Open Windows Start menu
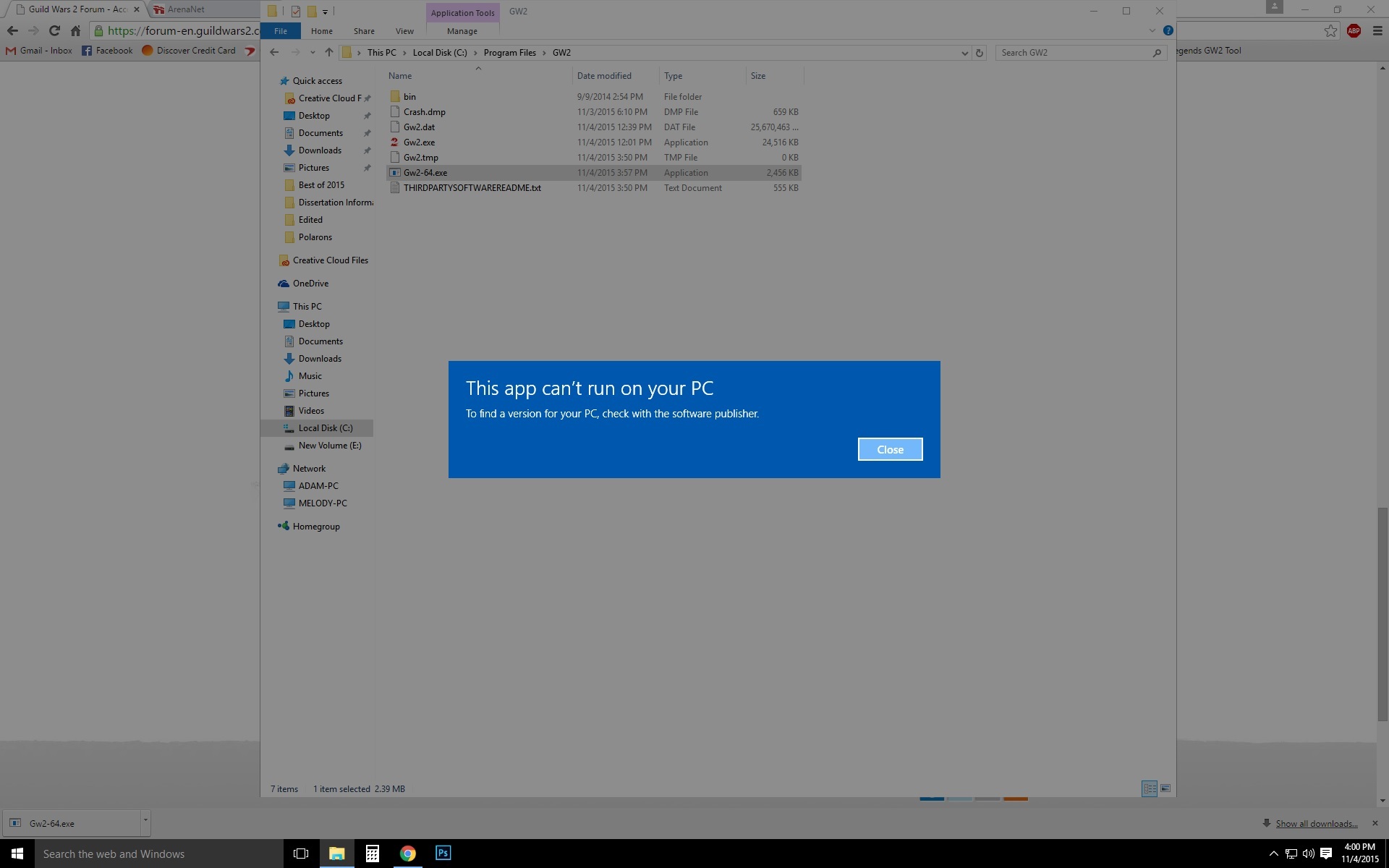 (x=17, y=854)
